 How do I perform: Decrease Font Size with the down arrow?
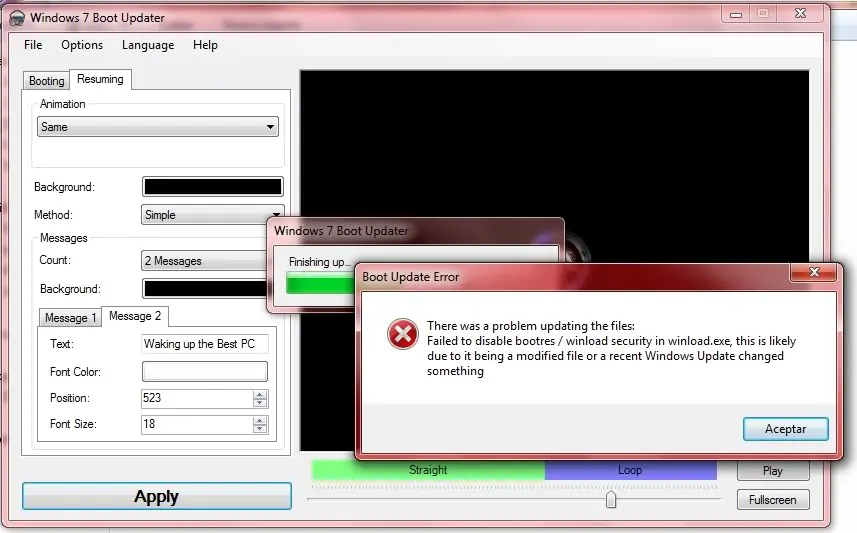260,429
